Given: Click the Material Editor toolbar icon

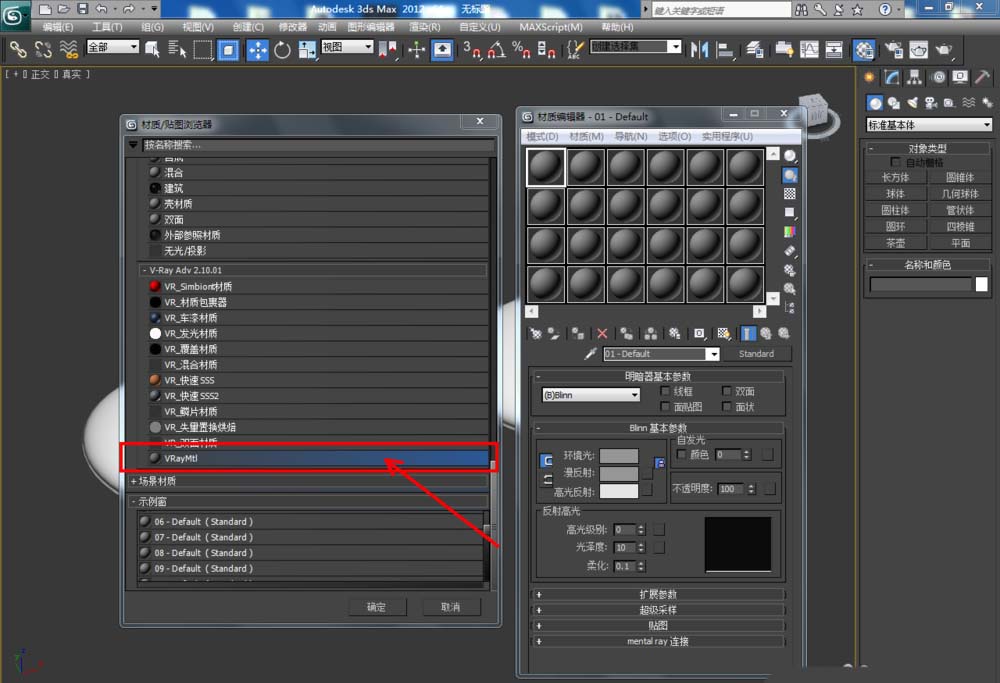Looking at the screenshot, I should click(x=864, y=50).
